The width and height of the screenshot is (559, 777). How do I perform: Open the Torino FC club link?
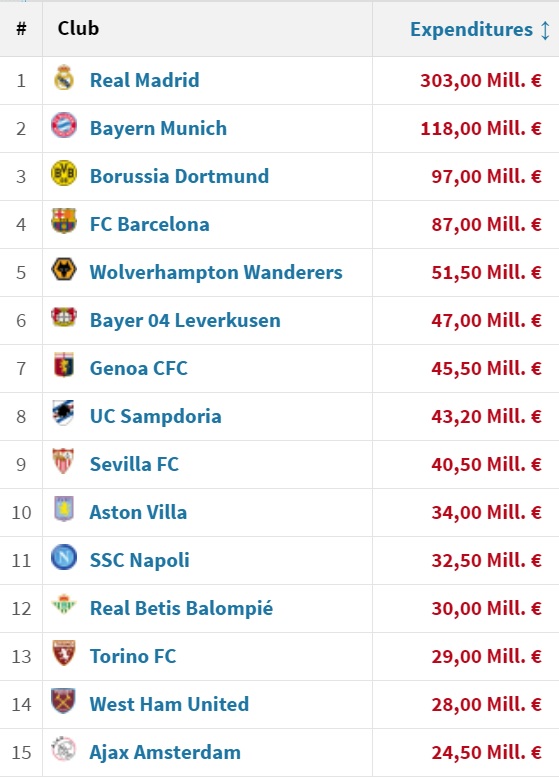pos(133,656)
